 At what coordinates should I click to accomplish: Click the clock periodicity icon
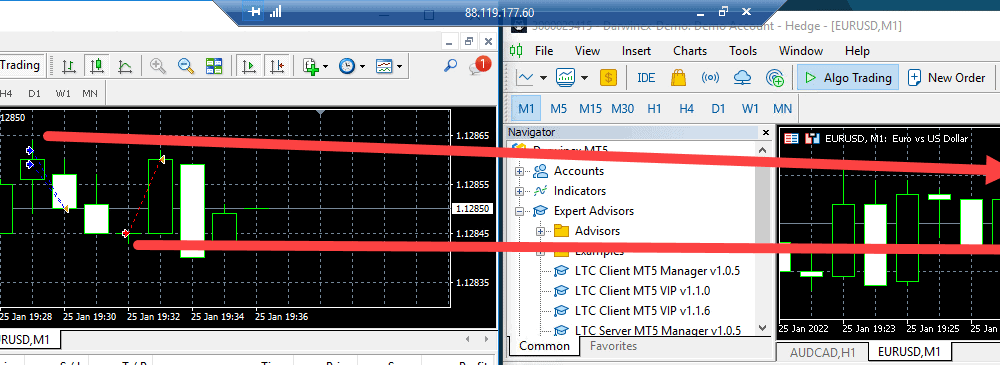(346, 66)
